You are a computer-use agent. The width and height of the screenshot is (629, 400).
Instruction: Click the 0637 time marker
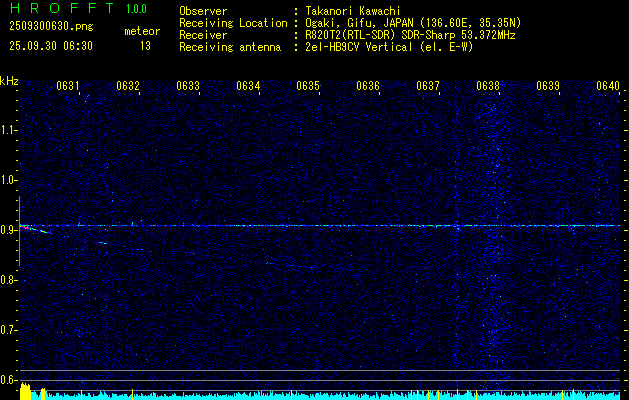click(428, 86)
